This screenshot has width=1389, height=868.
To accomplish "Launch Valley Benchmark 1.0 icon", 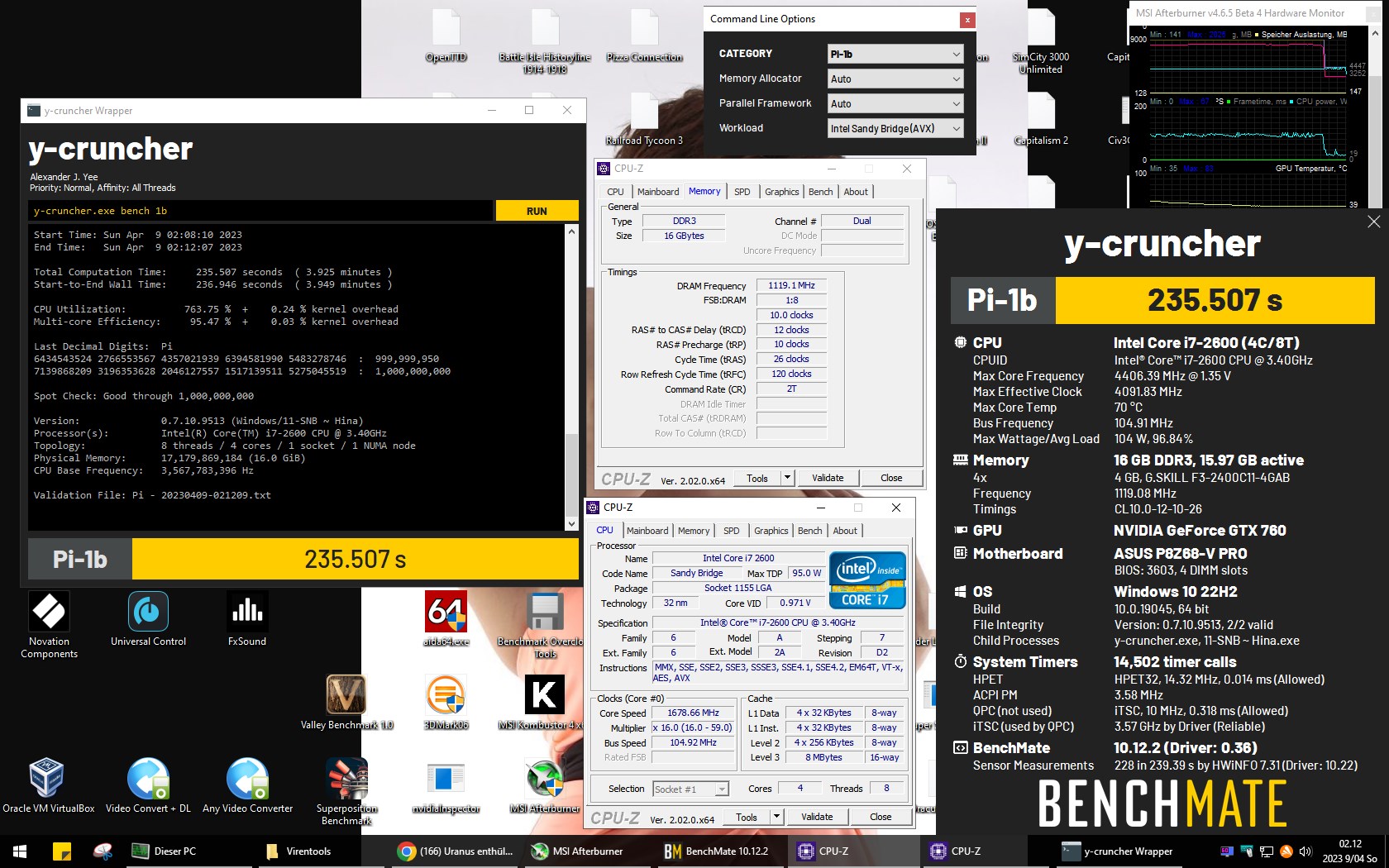I will click(x=346, y=702).
